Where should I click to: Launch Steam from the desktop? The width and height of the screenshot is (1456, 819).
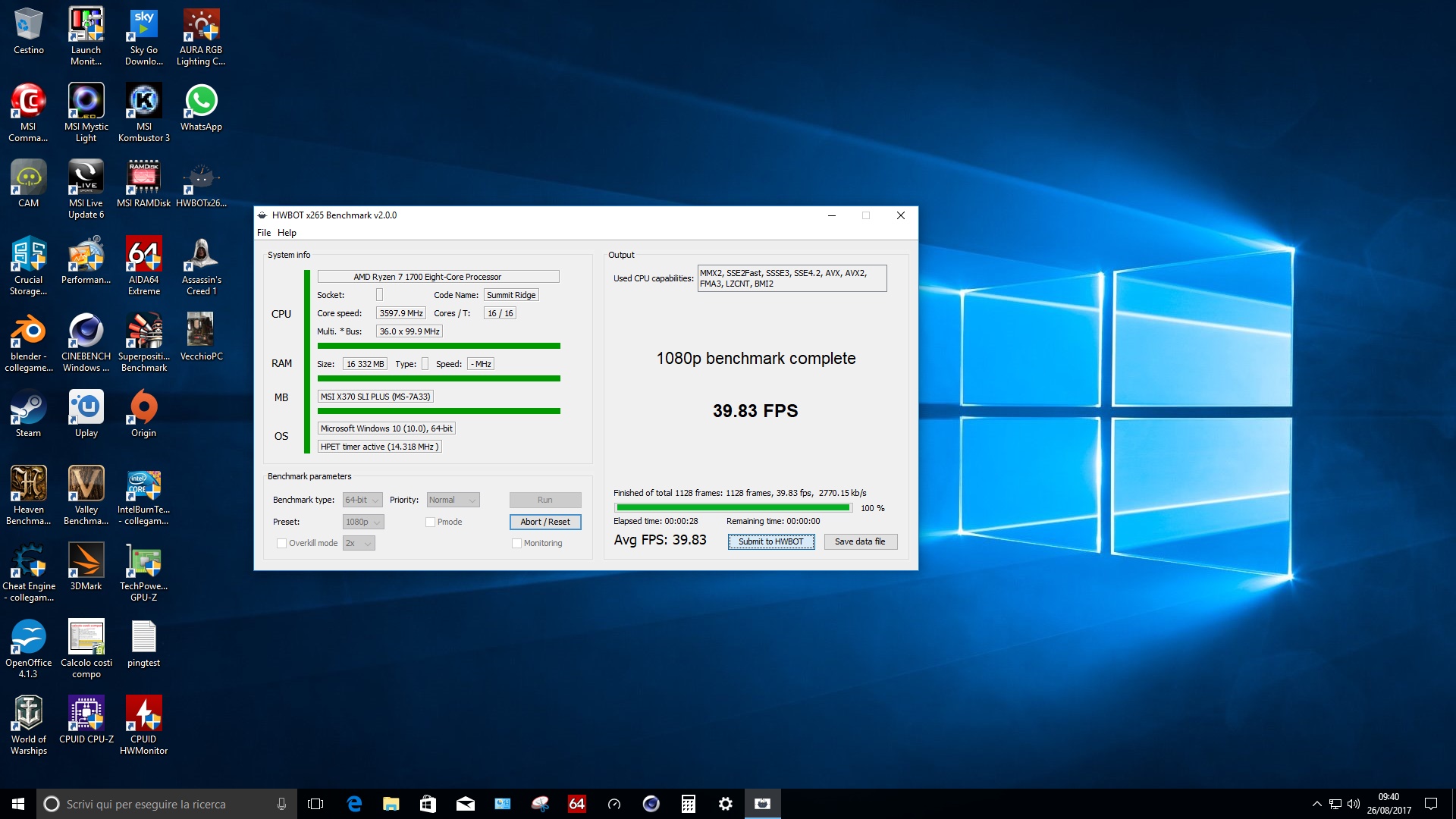click(28, 414)
